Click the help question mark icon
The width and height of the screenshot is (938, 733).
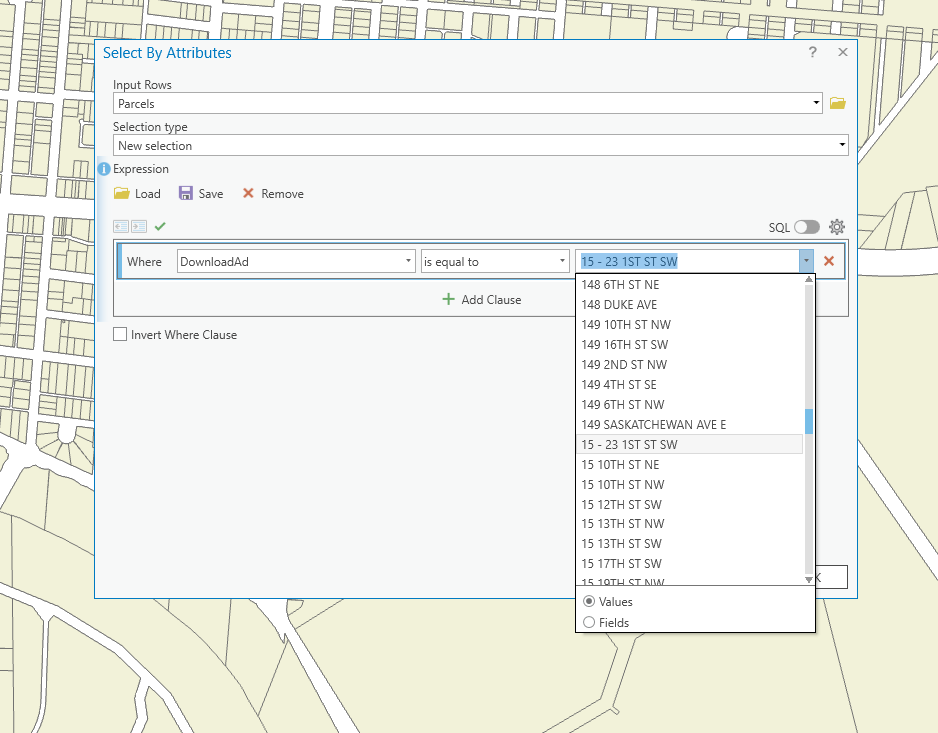[x=812, y=52]
